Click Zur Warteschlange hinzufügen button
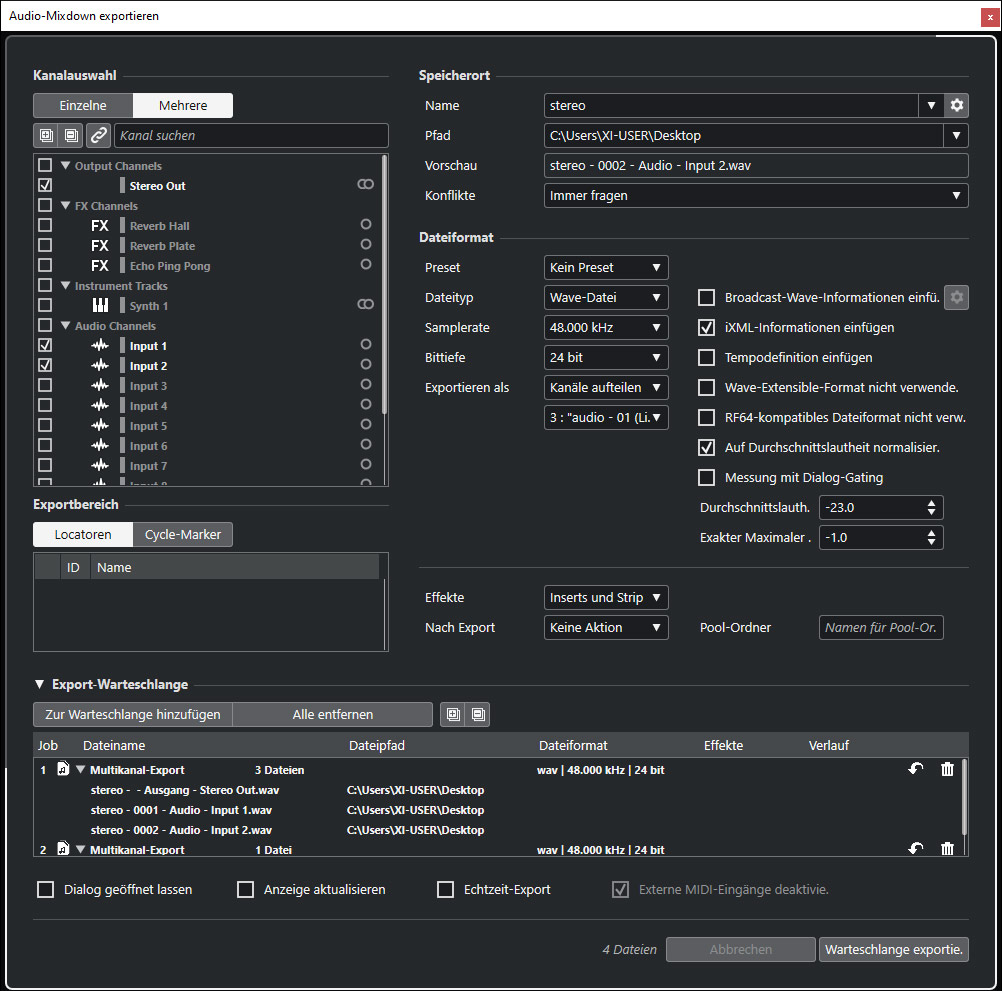1002x991 pixels. click(x=133, y=714)
